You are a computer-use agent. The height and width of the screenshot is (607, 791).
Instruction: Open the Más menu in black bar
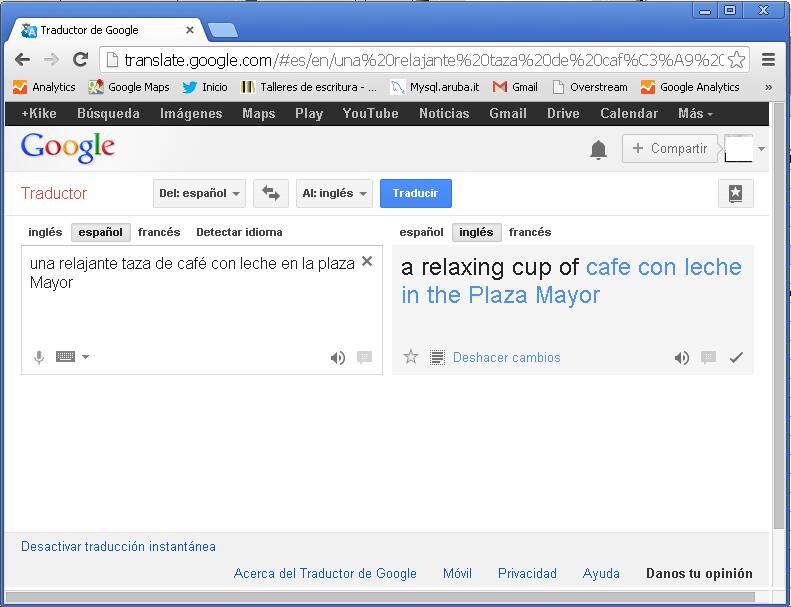coord(695,114)
